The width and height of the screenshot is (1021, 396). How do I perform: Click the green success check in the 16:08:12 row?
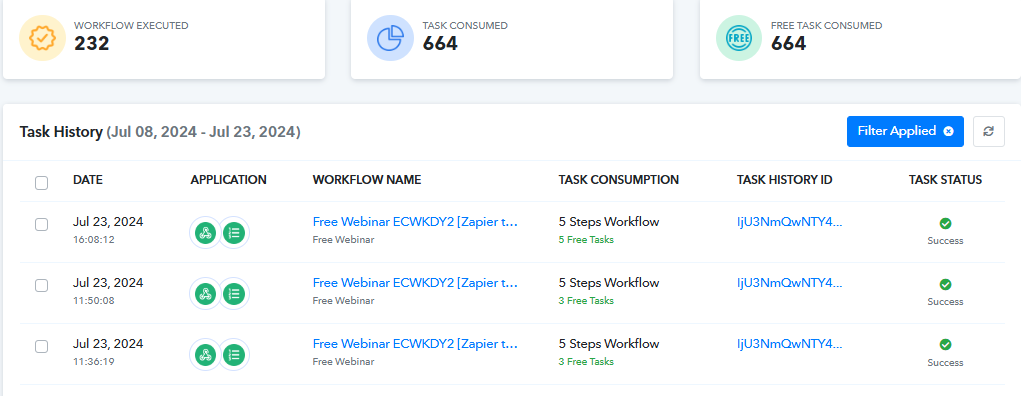click(x=945, y=223)
